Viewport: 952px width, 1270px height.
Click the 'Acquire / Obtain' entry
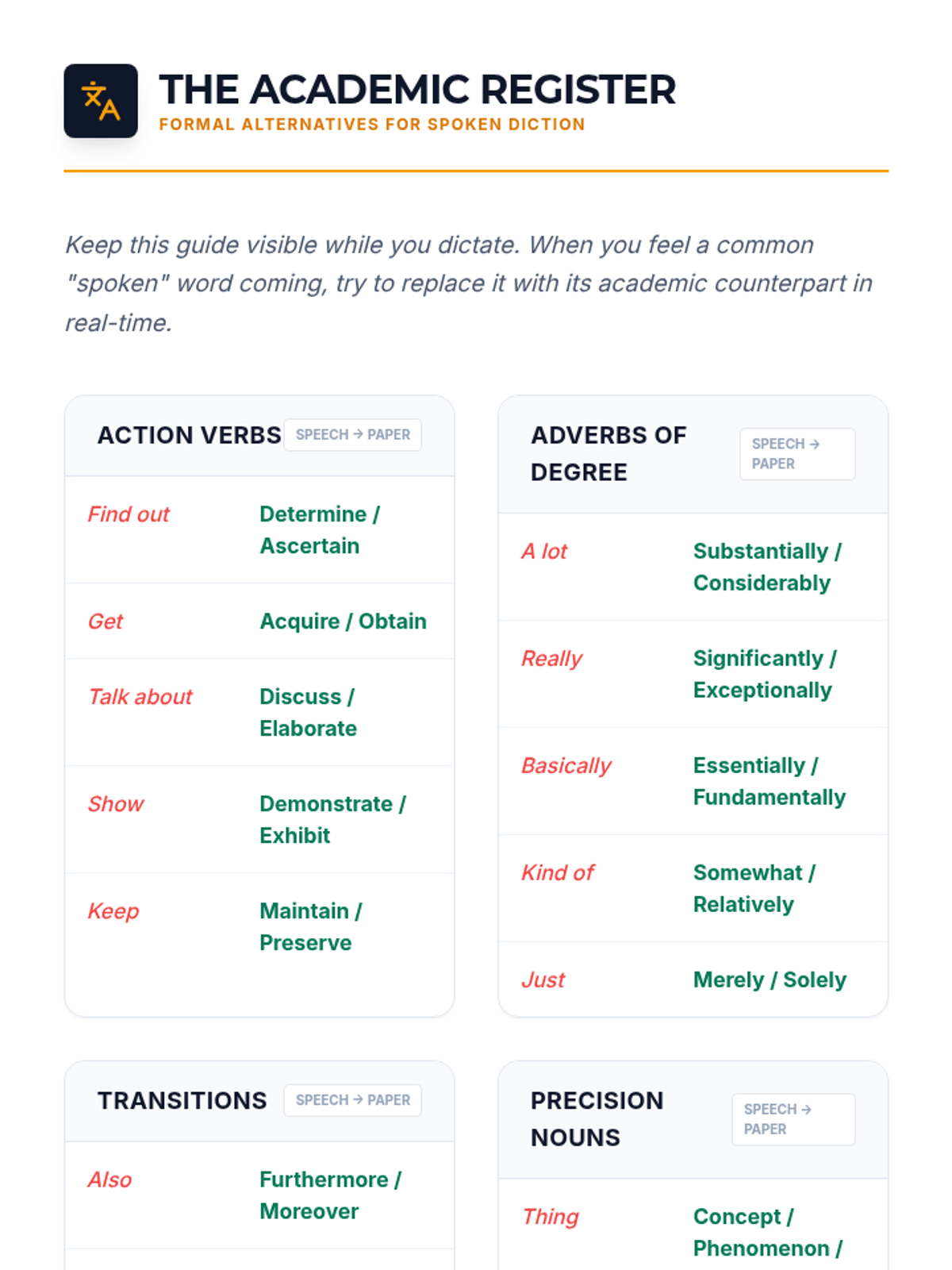tap(344, 622)
